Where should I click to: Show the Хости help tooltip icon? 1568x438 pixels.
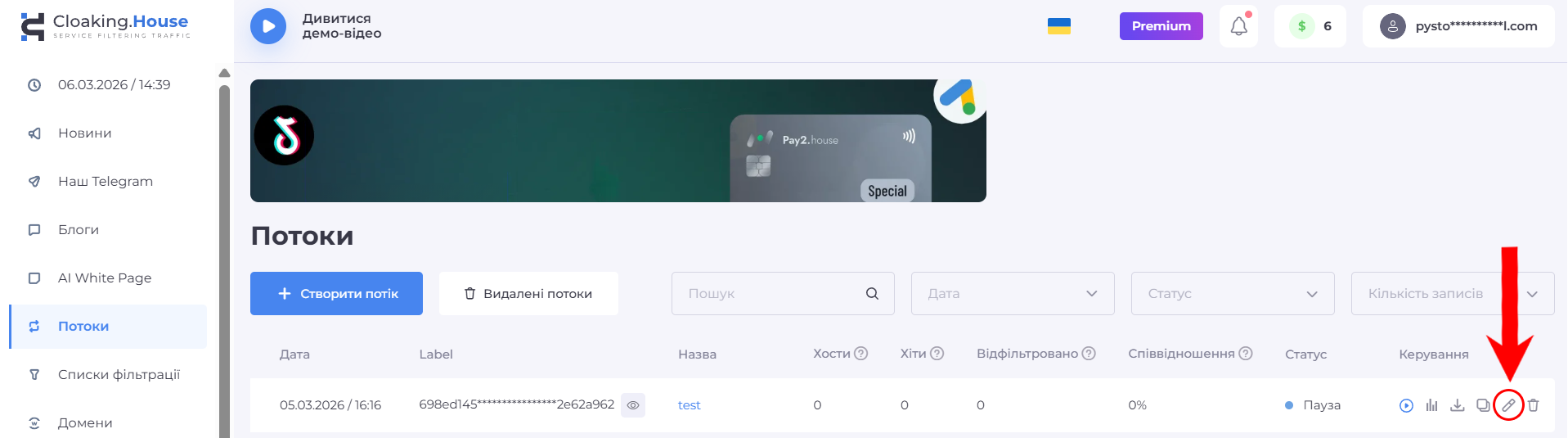click(861, 354)
